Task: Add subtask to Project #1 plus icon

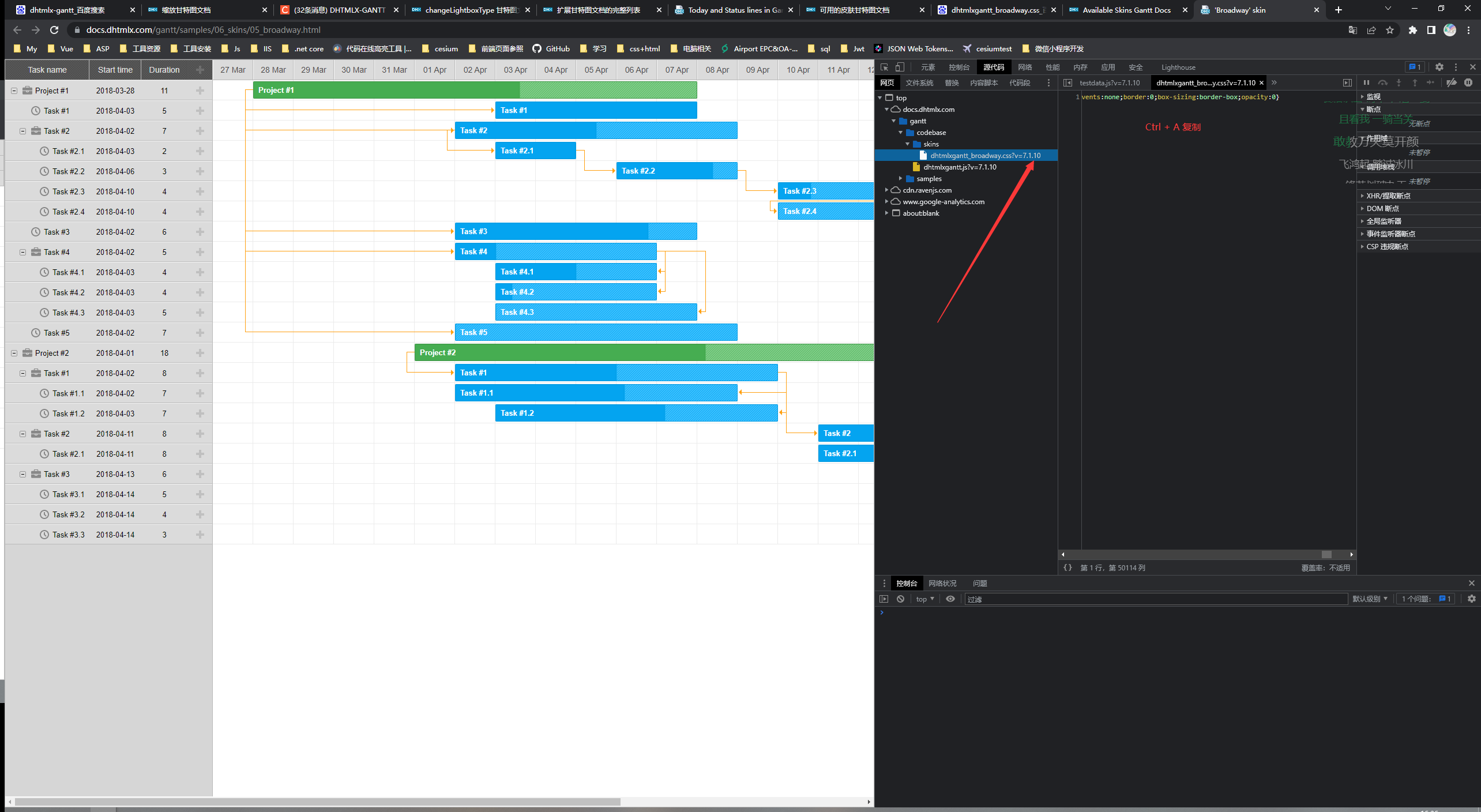Action: coord(200,91)
